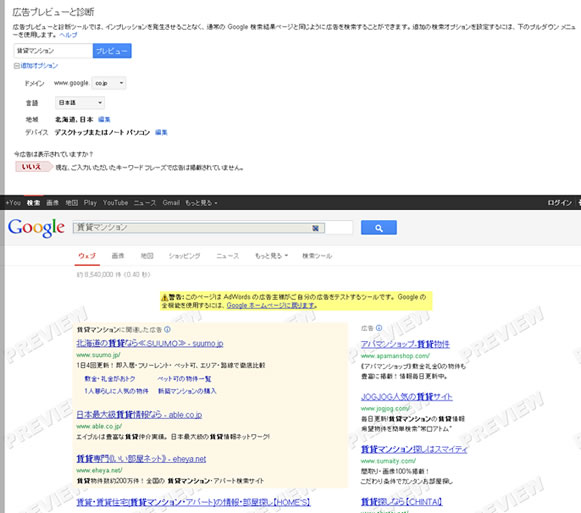581x513 pixels.
Task: Click the www.jogjog.com/ green URL
Action: [x=385, y=408]
